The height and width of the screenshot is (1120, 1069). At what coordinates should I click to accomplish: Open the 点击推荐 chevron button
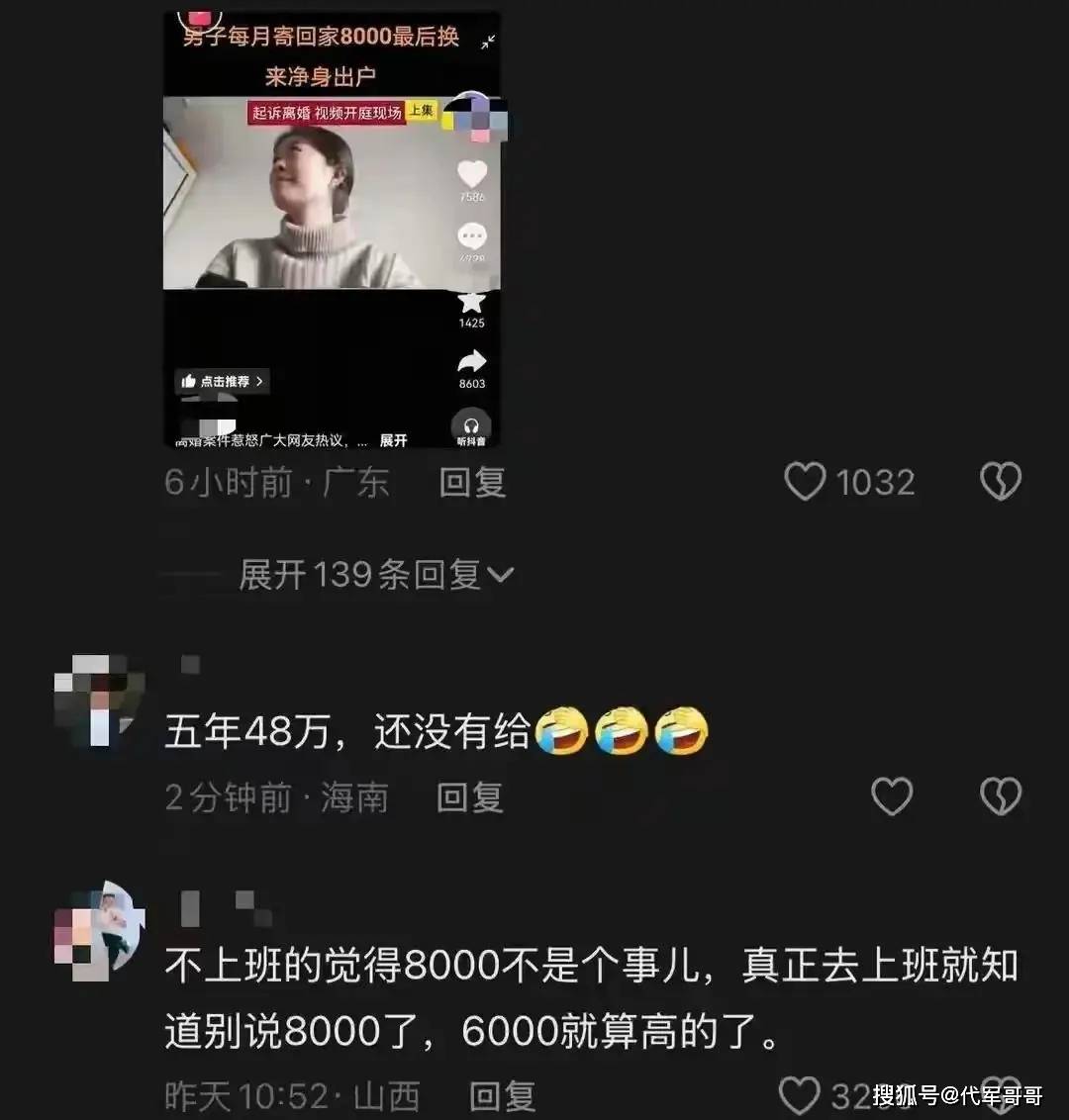coord(223,382)
